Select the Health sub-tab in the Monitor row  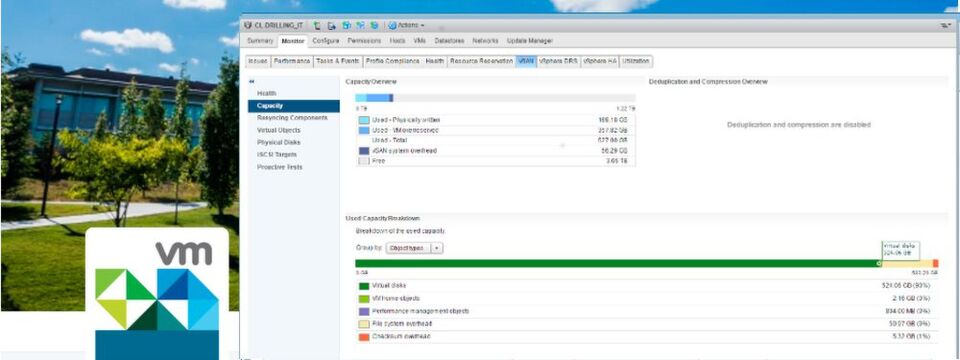[434, 61]
